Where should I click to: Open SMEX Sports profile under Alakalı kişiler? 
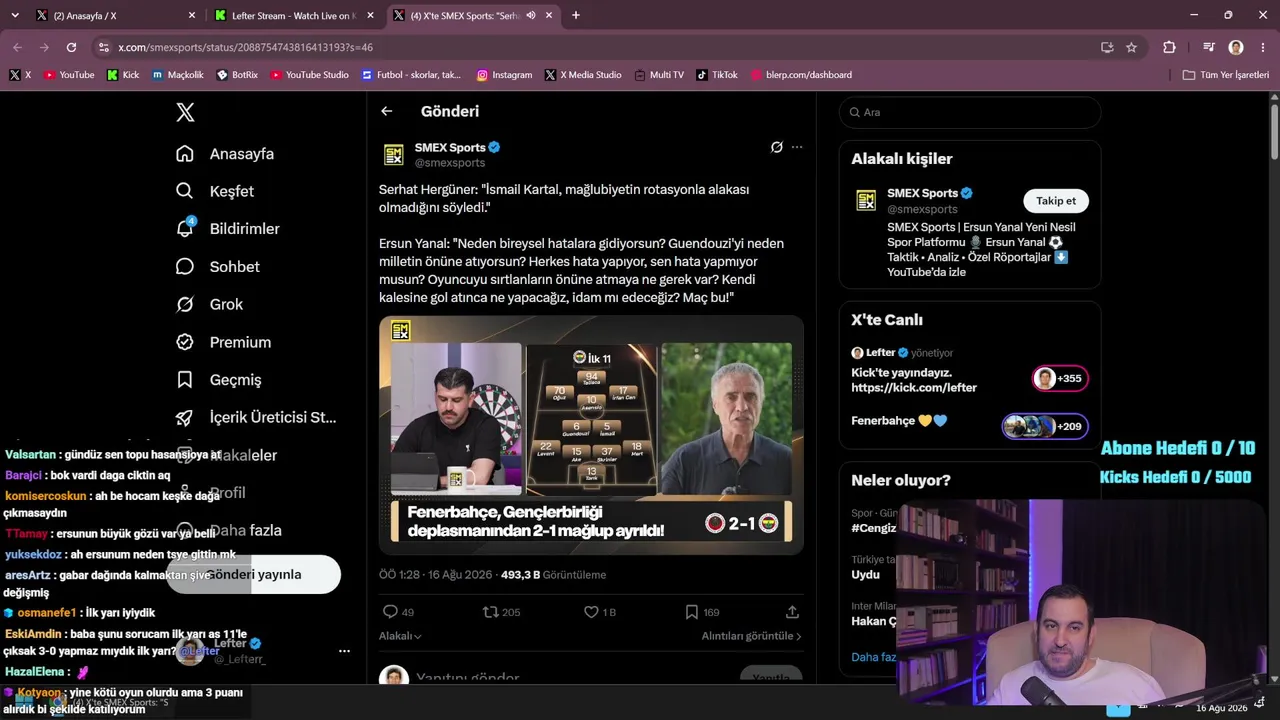(923, 193)
